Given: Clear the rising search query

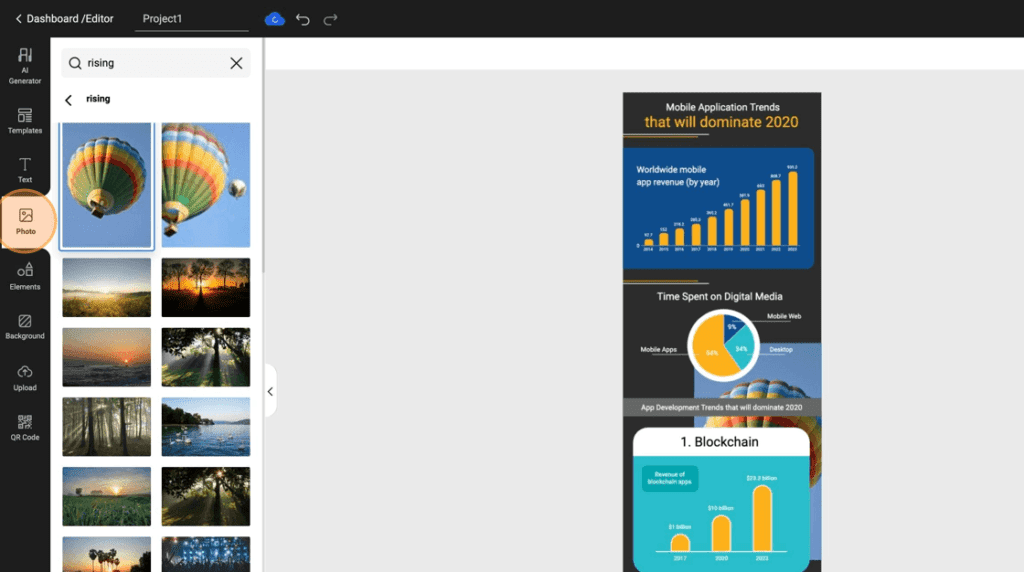Looking at the screenshot, I should coord(236,63).
